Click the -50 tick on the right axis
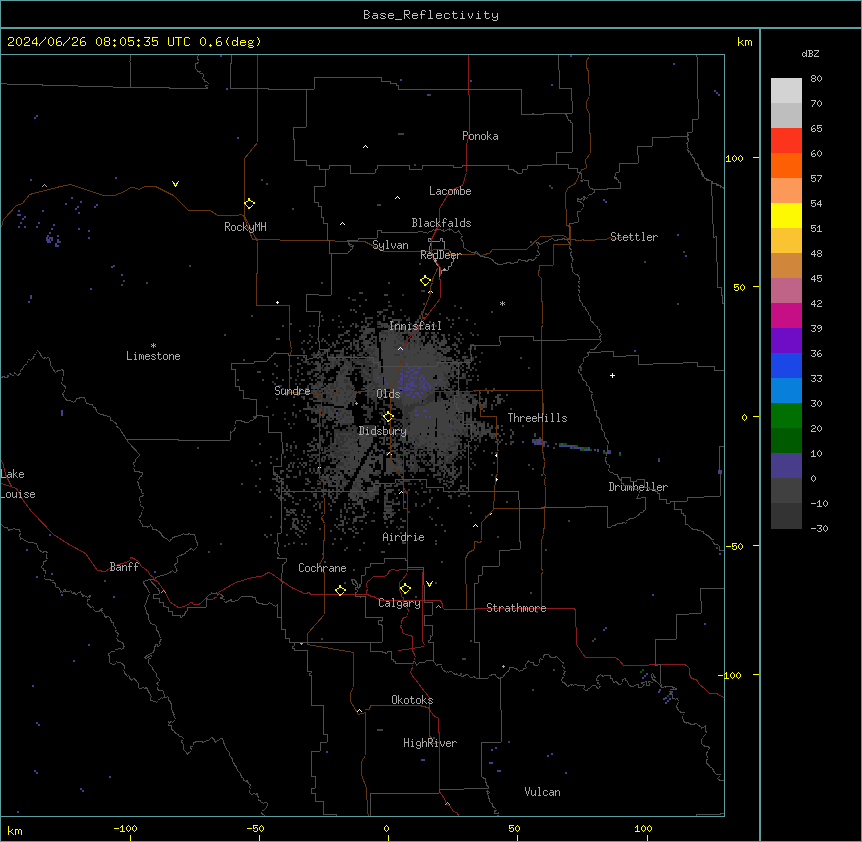Screen dimensions: 862x842 pos(736,546)
